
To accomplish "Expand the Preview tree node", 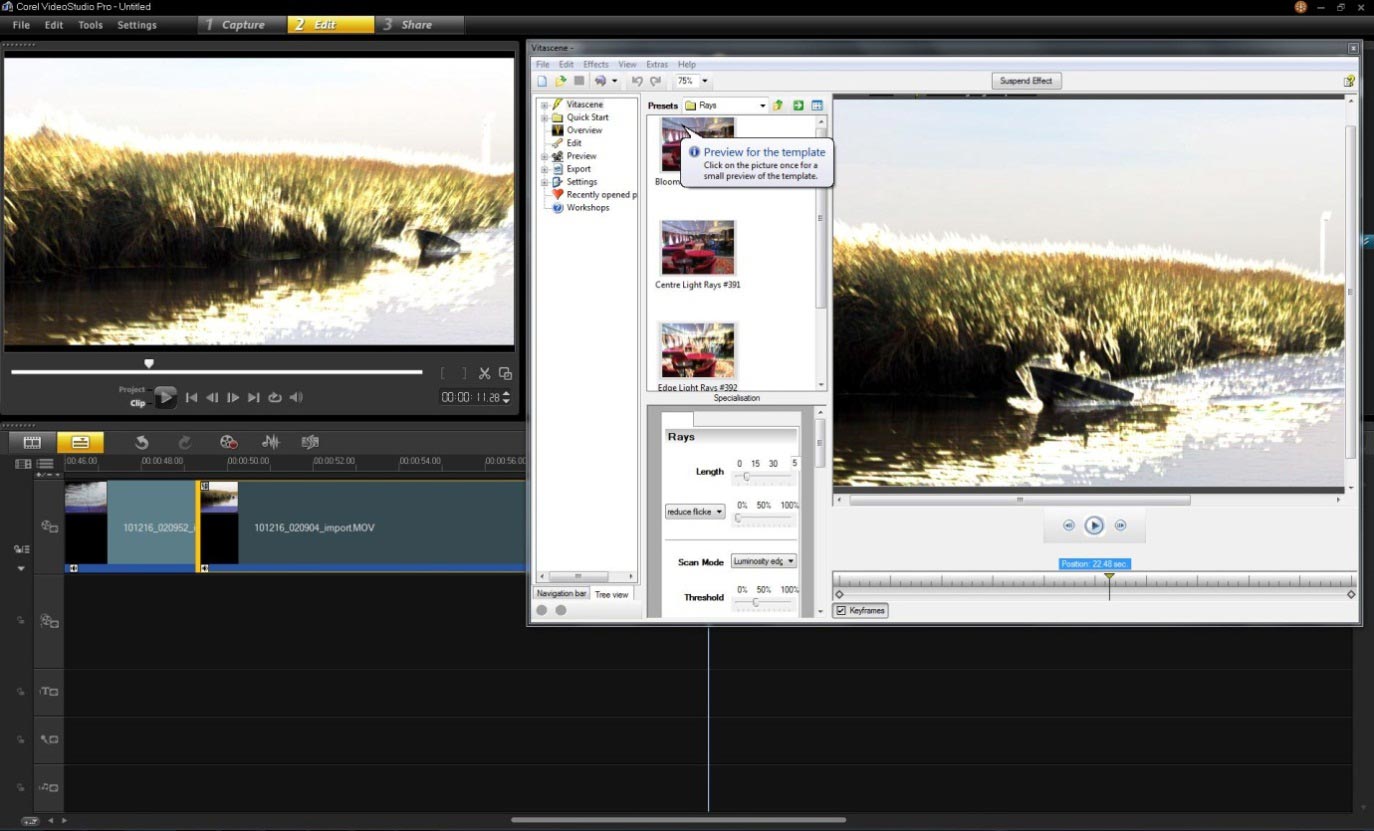I will [543, 155].
